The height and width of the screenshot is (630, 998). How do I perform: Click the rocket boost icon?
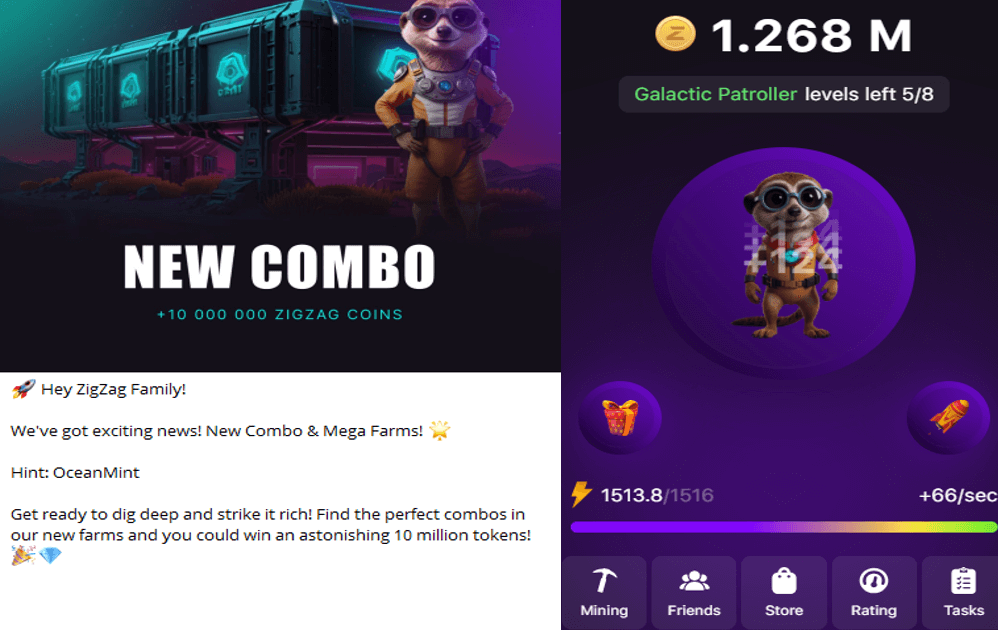[x=949, y=417]
